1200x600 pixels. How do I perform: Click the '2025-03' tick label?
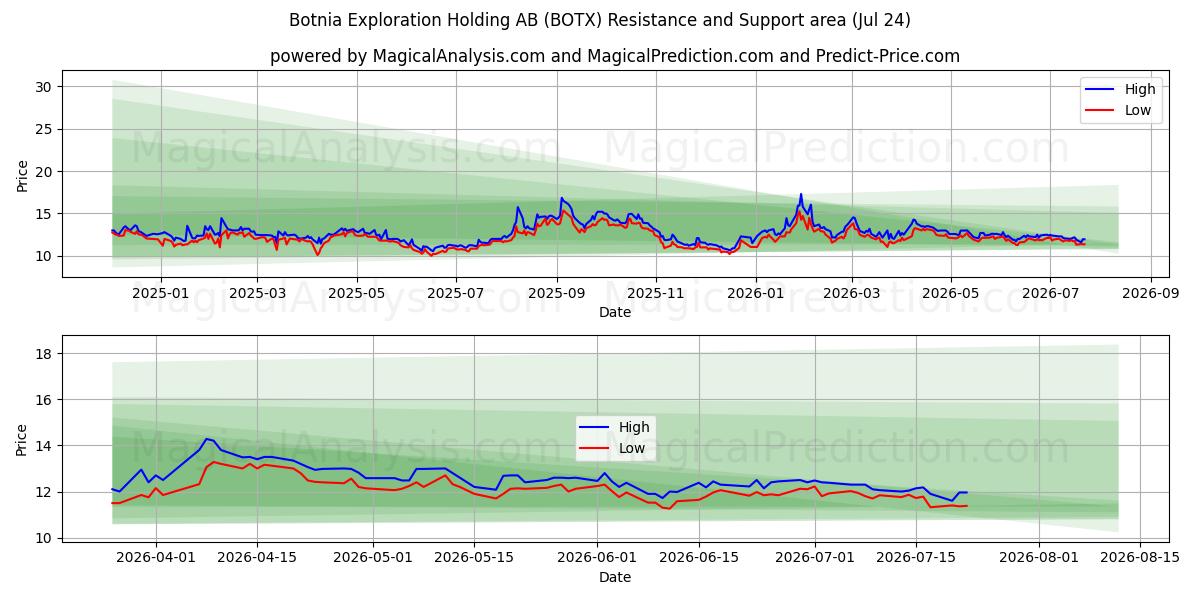tap(257, 294)
